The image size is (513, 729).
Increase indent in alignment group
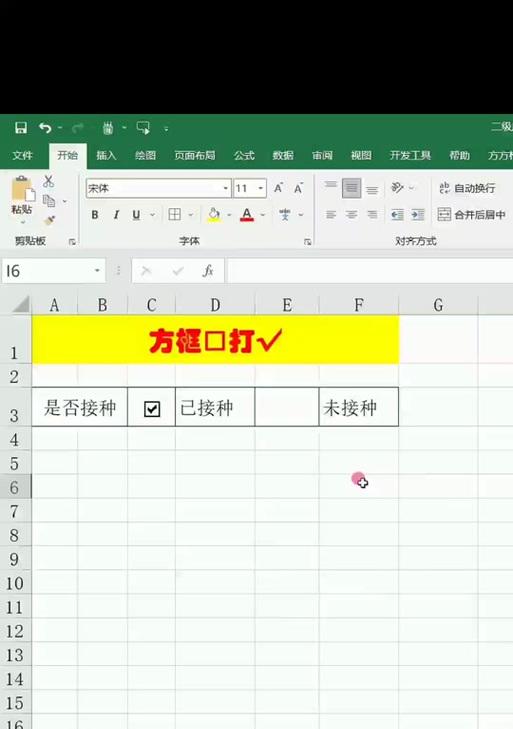point(418,215)
